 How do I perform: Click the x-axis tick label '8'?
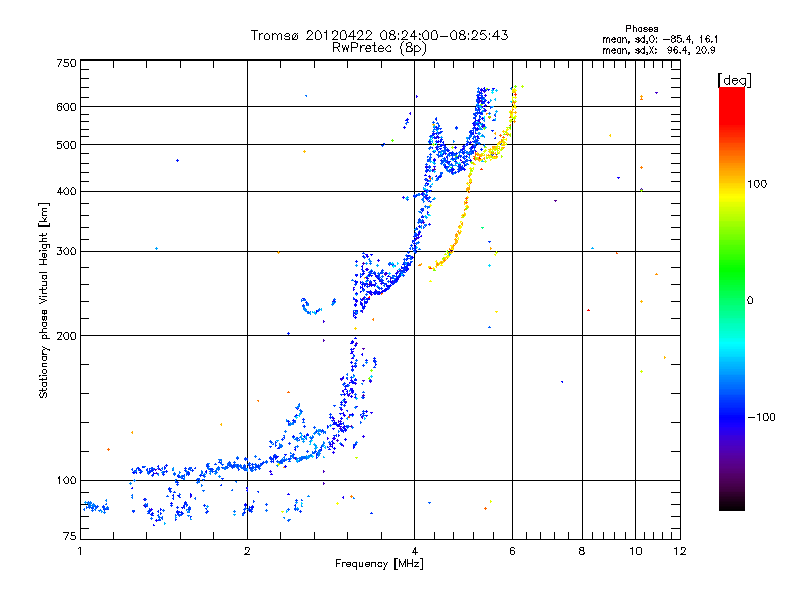(x=582, y=551)
